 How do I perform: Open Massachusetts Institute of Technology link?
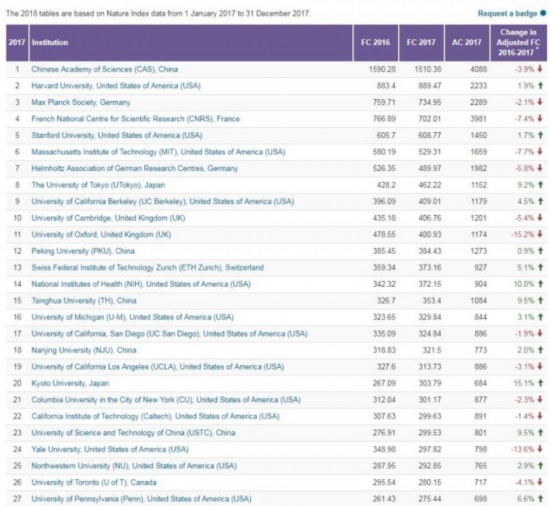click(158, 152)
